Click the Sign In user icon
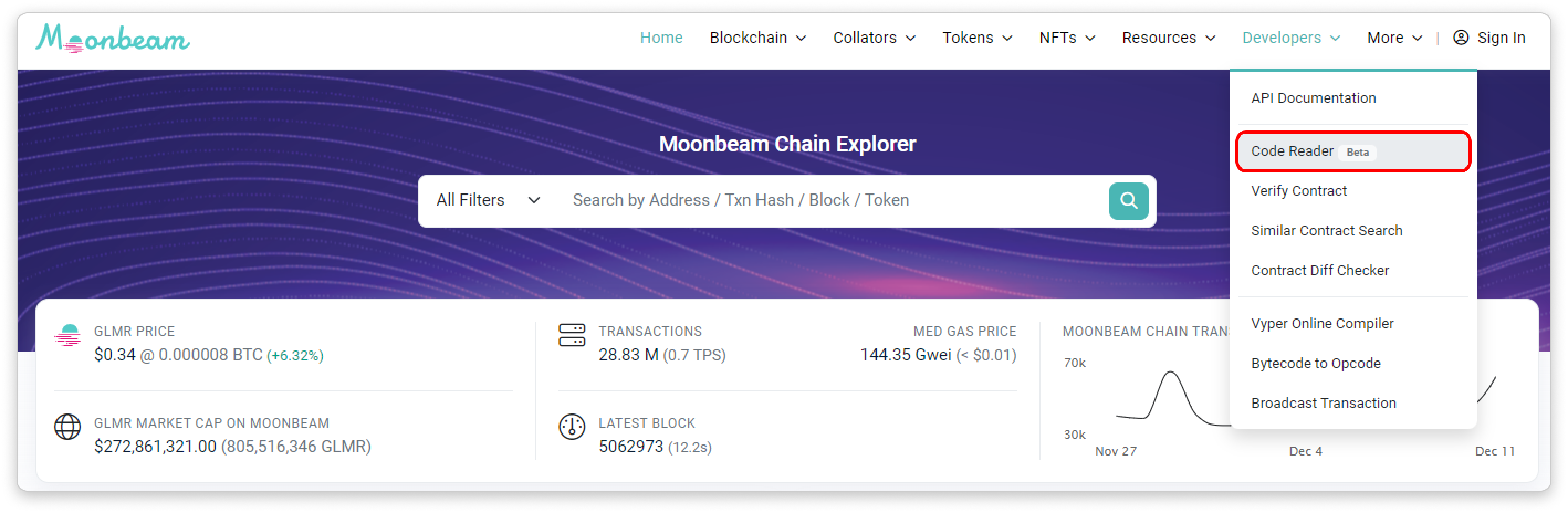Image resolution: width=1568 pixels, height=513 pixels. point(1460,38)
